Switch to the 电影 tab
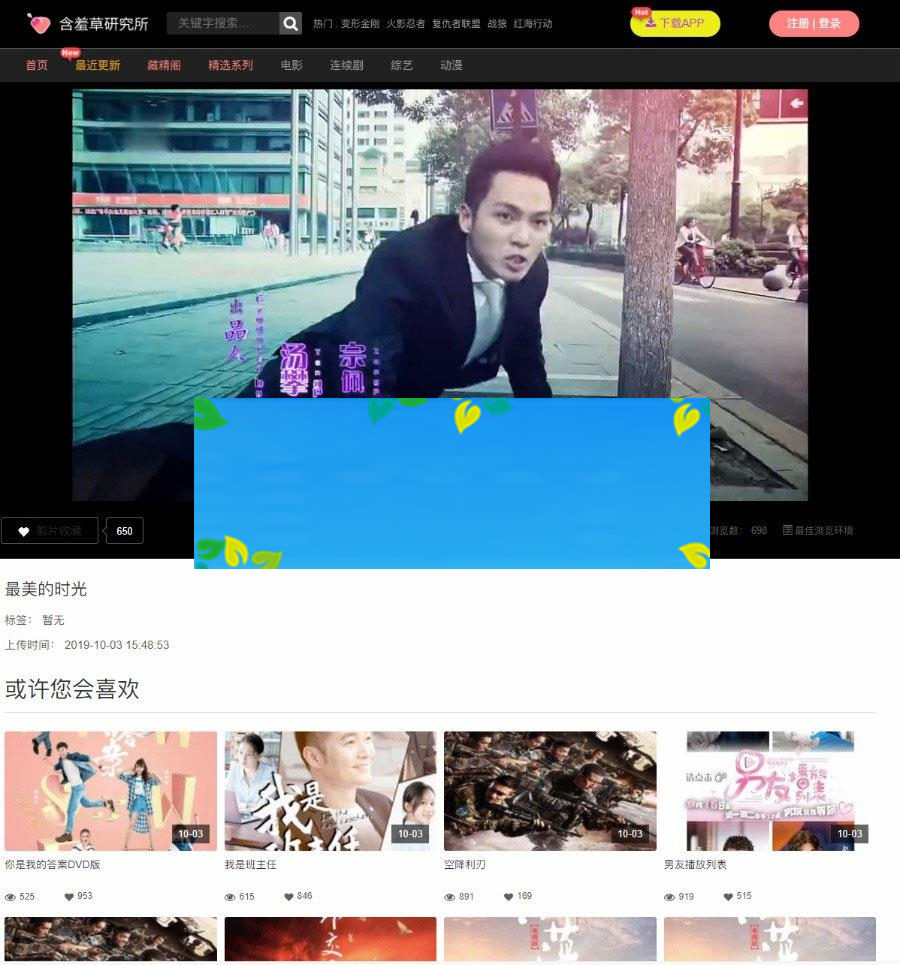Screen dimensions: 900x965 pos(290,64)
